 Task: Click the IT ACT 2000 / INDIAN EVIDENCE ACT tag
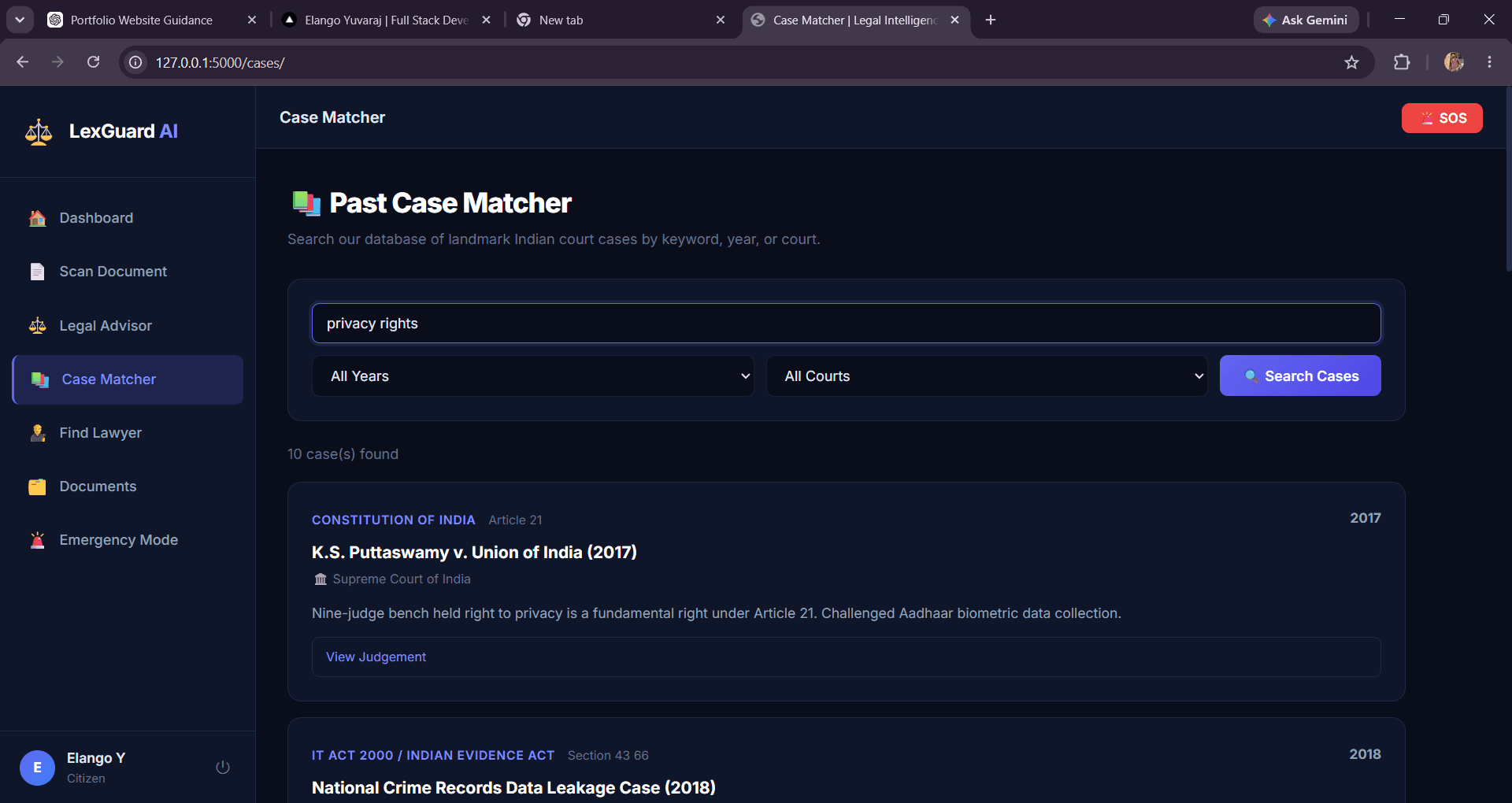(x=433, y=755)
